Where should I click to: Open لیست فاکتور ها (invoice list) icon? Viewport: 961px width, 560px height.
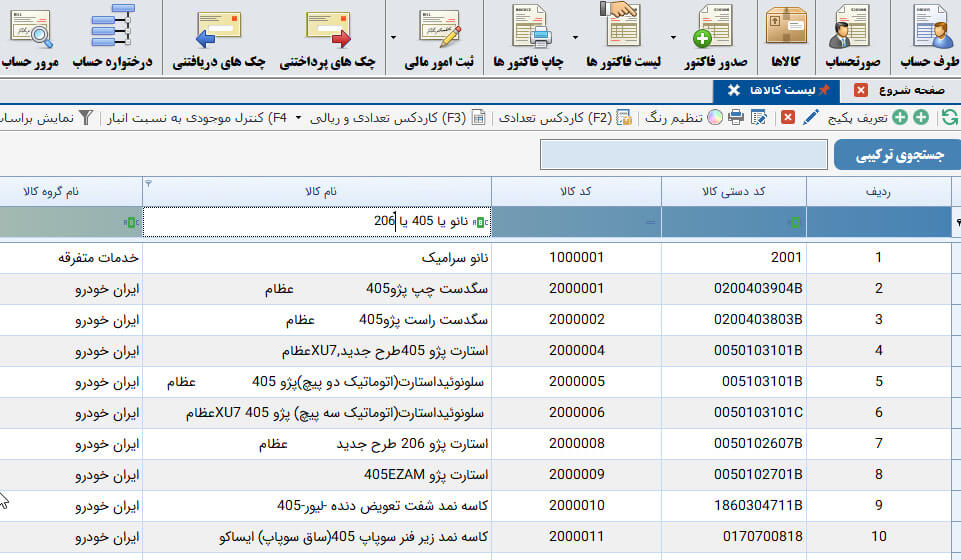click(x=620, y=25)
